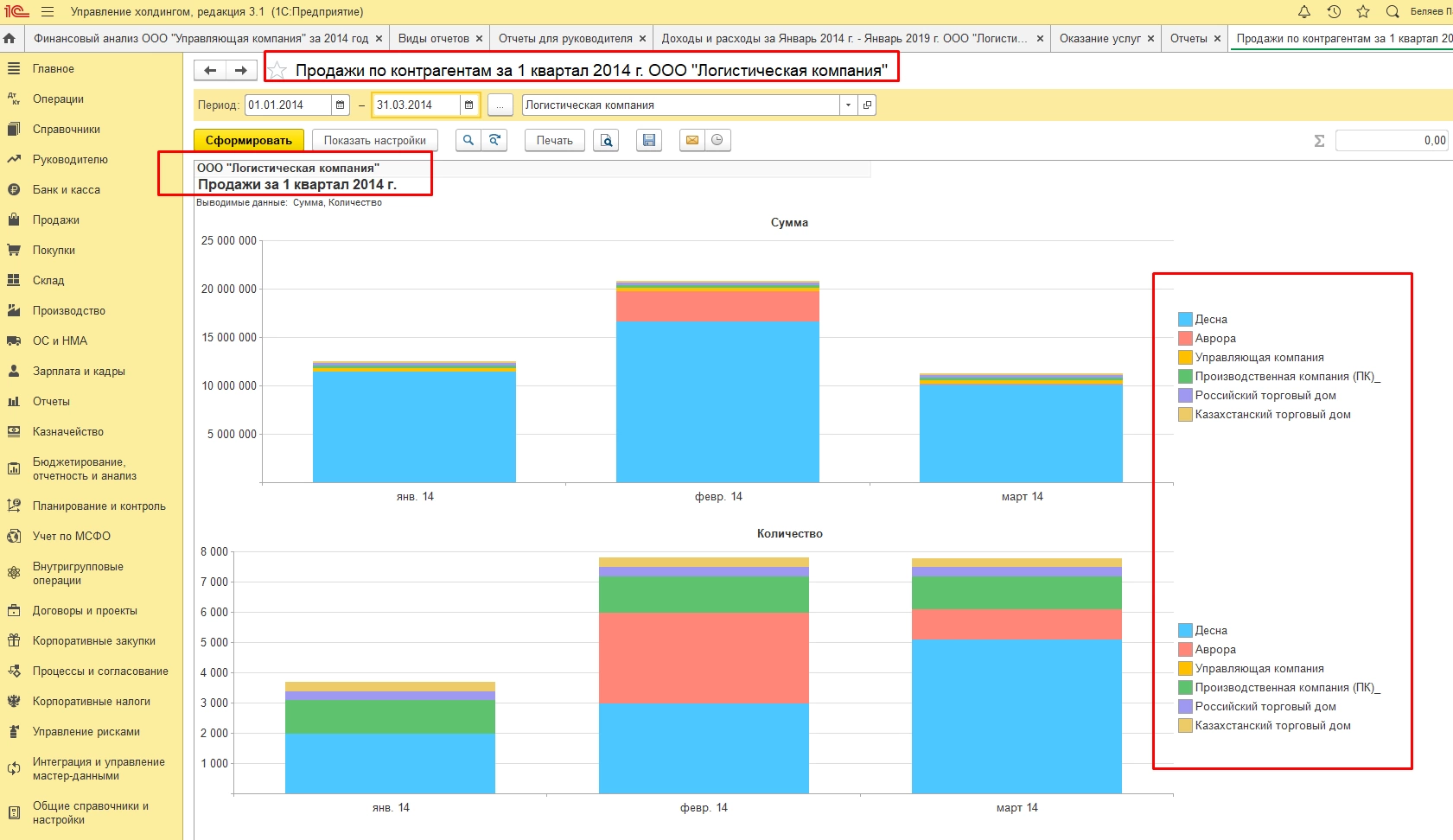1453x840 pixels.
Task: Click the Аврора legend swatch in Сумма chart
Action: coord(1185,339)
